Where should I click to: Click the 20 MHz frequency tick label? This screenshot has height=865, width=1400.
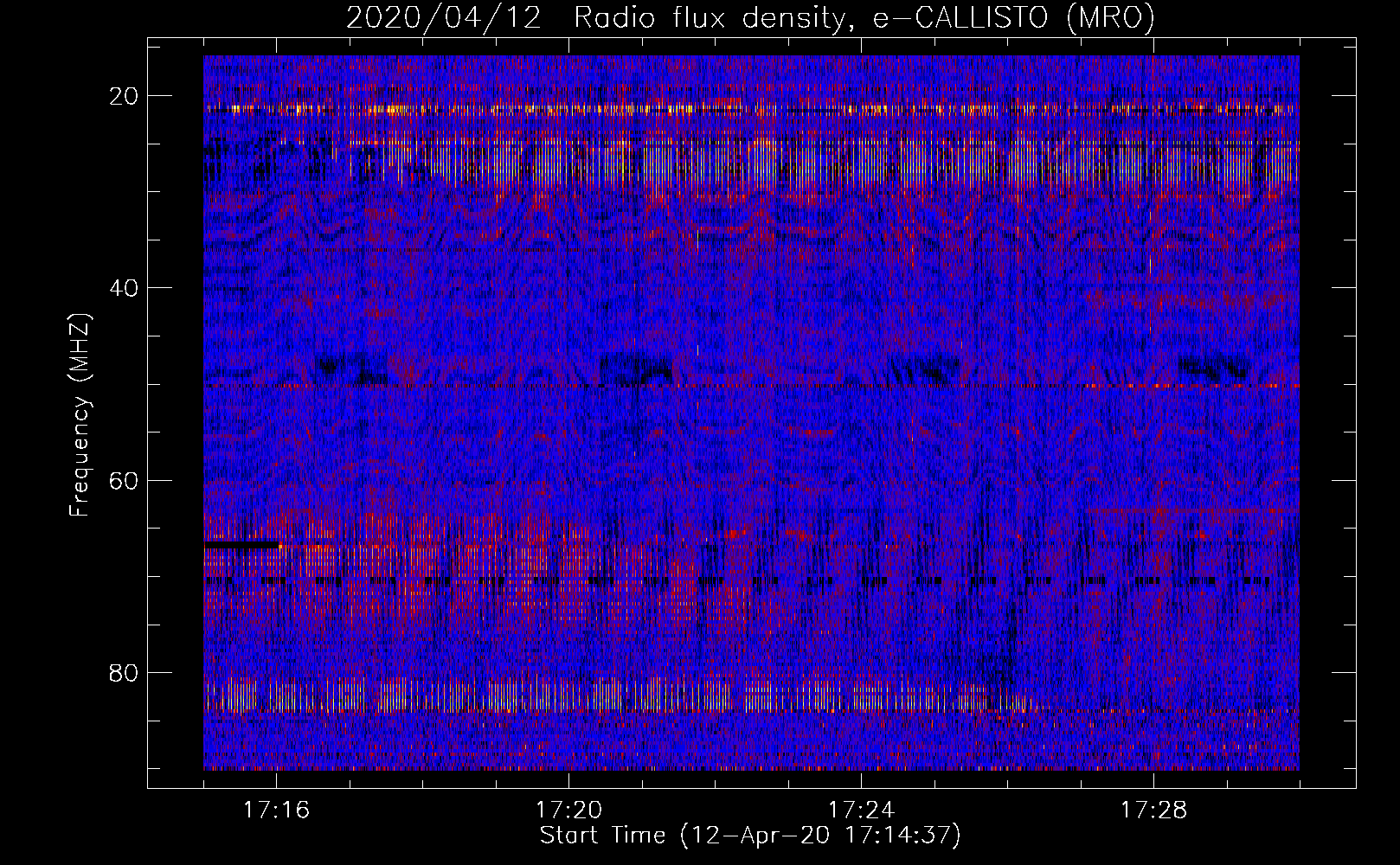click(125, 96)
